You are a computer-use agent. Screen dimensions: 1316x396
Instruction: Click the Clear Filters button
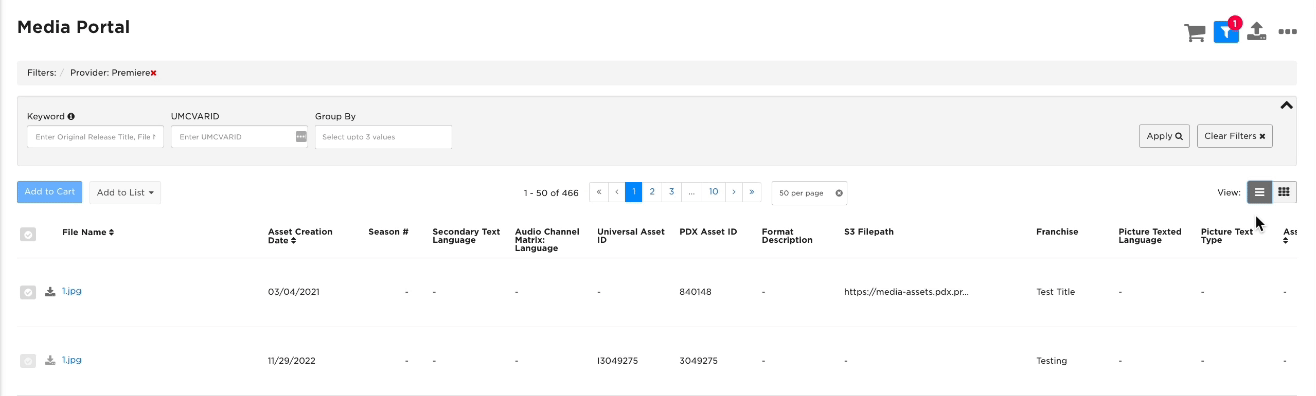(1234, 136)
